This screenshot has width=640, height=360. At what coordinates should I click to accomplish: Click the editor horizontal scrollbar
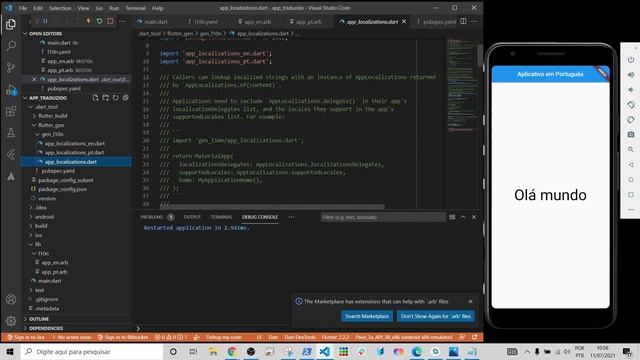pos(272,207)
